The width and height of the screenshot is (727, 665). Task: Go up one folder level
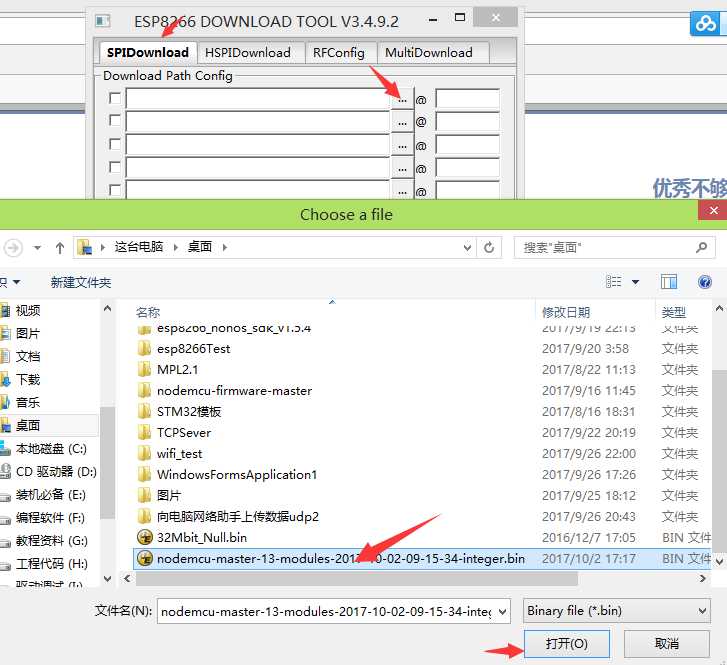coord(60,248)
